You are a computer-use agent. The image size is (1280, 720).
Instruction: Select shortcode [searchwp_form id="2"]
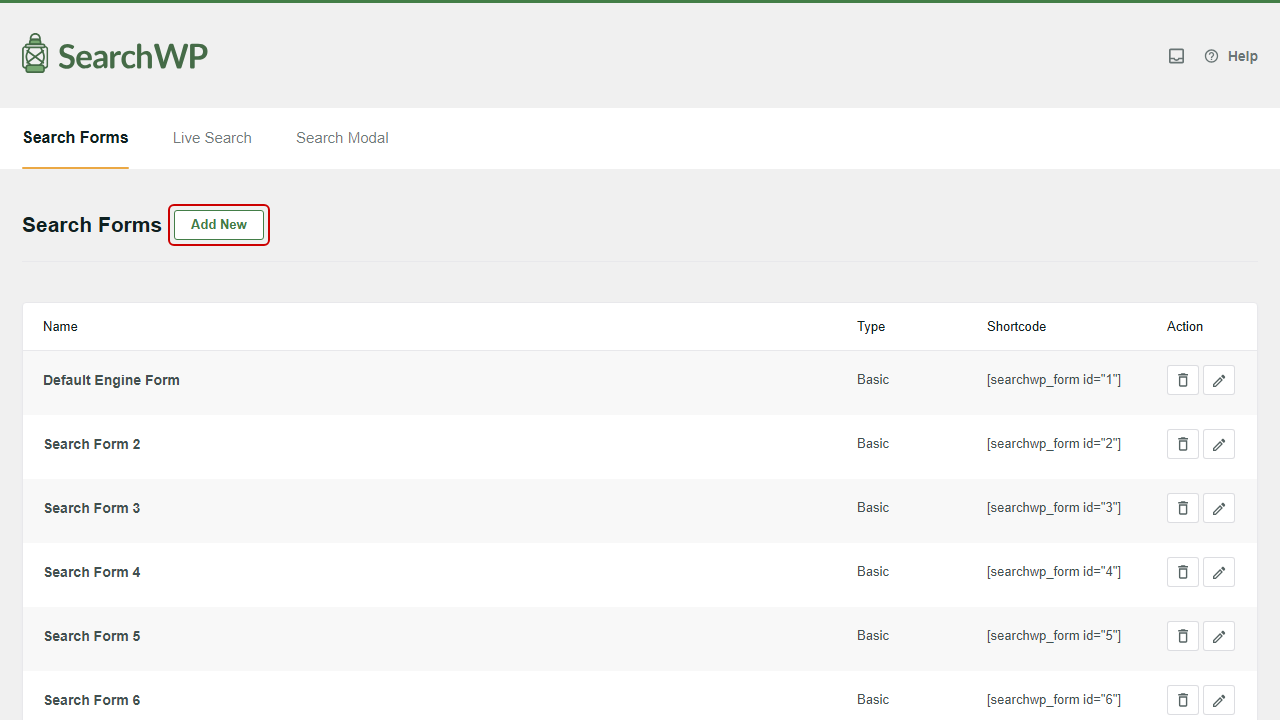tap(1054, 444)
